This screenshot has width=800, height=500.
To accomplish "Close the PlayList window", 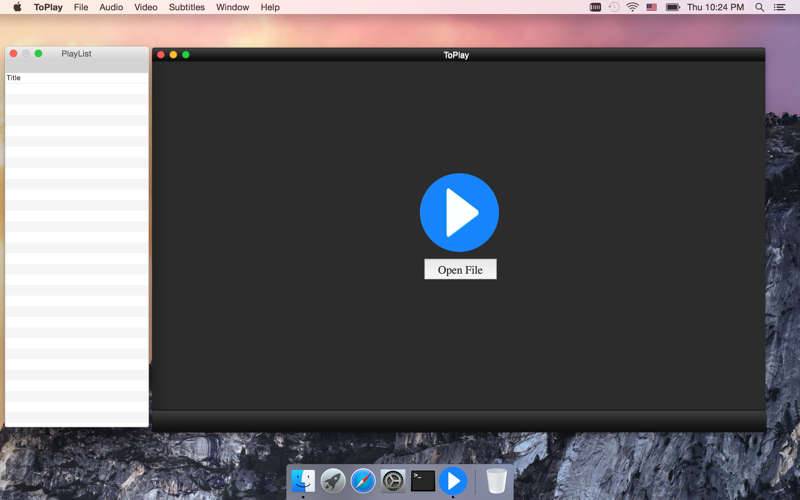I will point(14,54).
